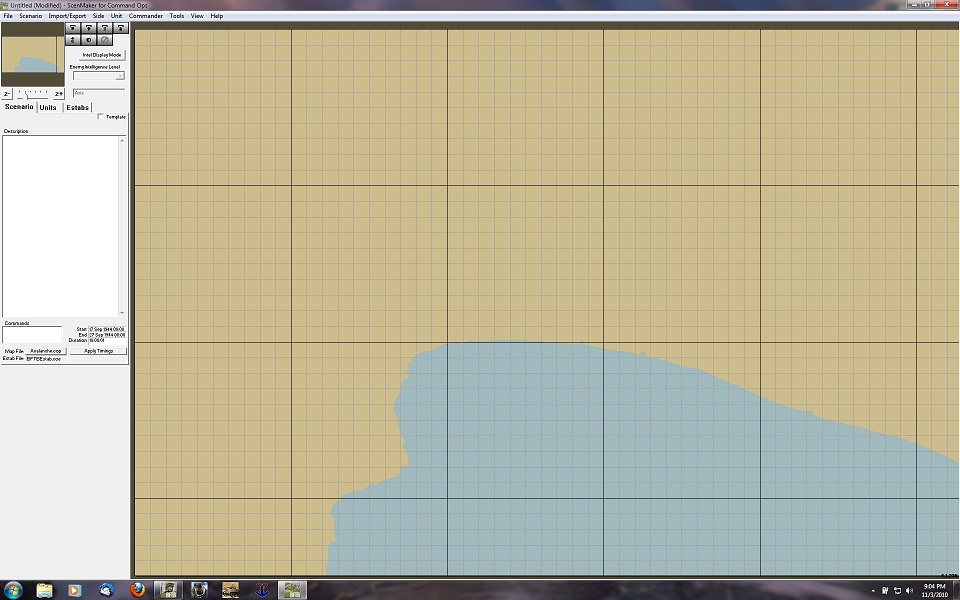
Task: Click the soldier BFTB taskbar icon
Action: (168, 590)
